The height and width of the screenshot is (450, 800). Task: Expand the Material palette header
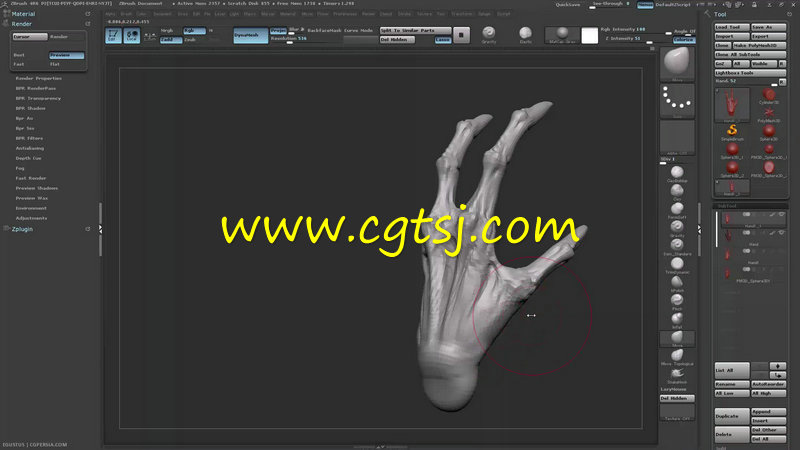(x=23, y=14)
